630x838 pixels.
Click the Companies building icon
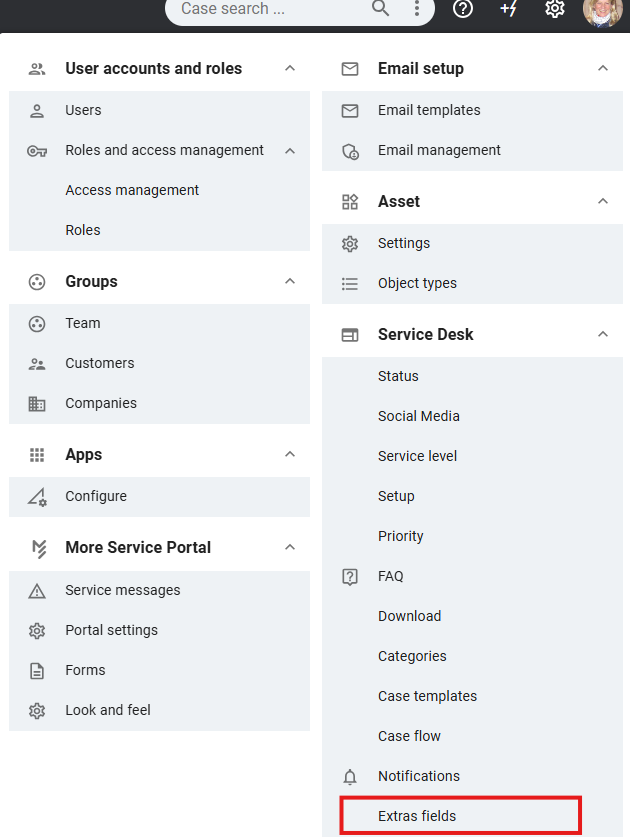[x=37, y=404]
